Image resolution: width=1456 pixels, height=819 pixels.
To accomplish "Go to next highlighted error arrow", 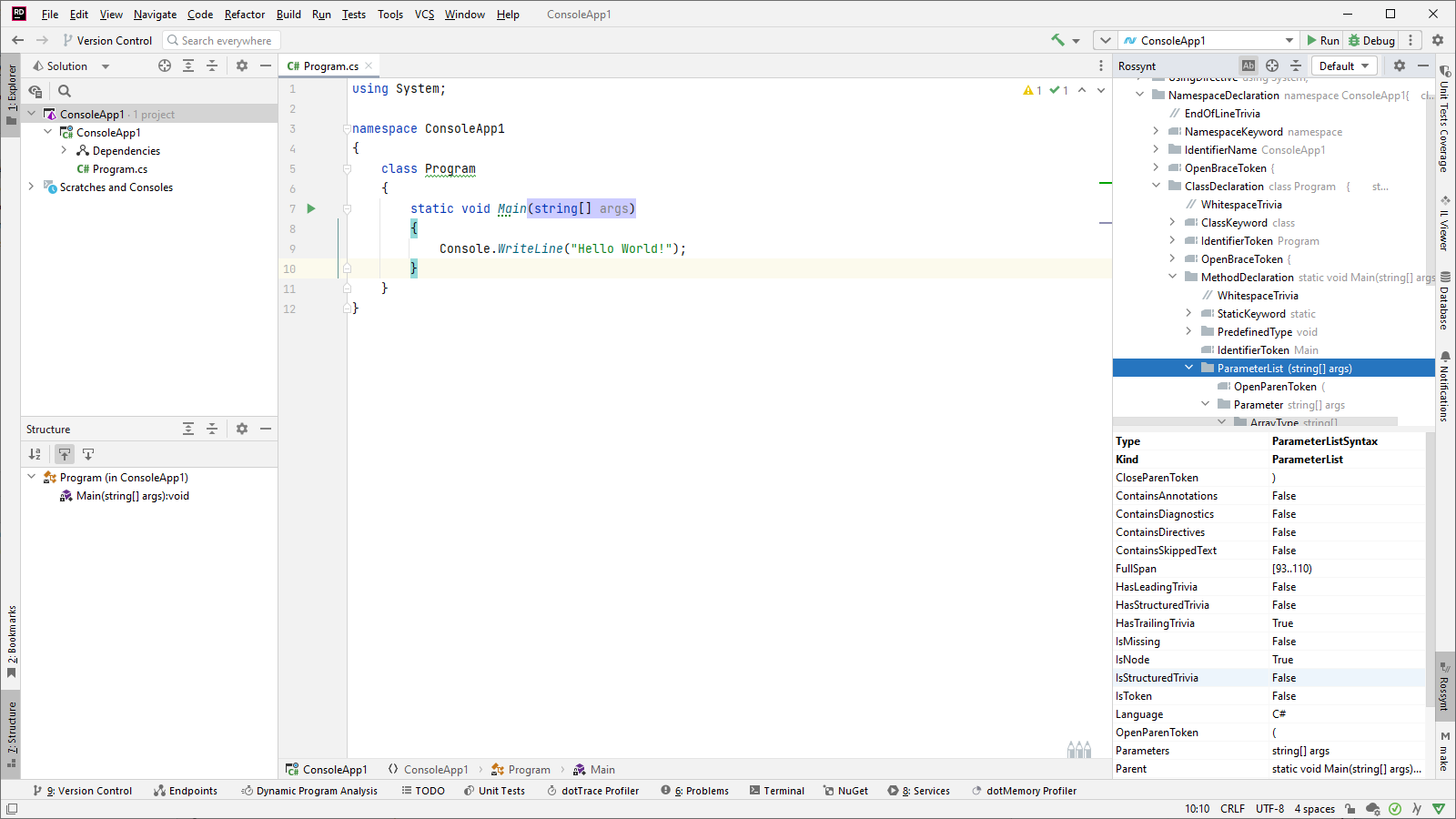I will 1101,90.
